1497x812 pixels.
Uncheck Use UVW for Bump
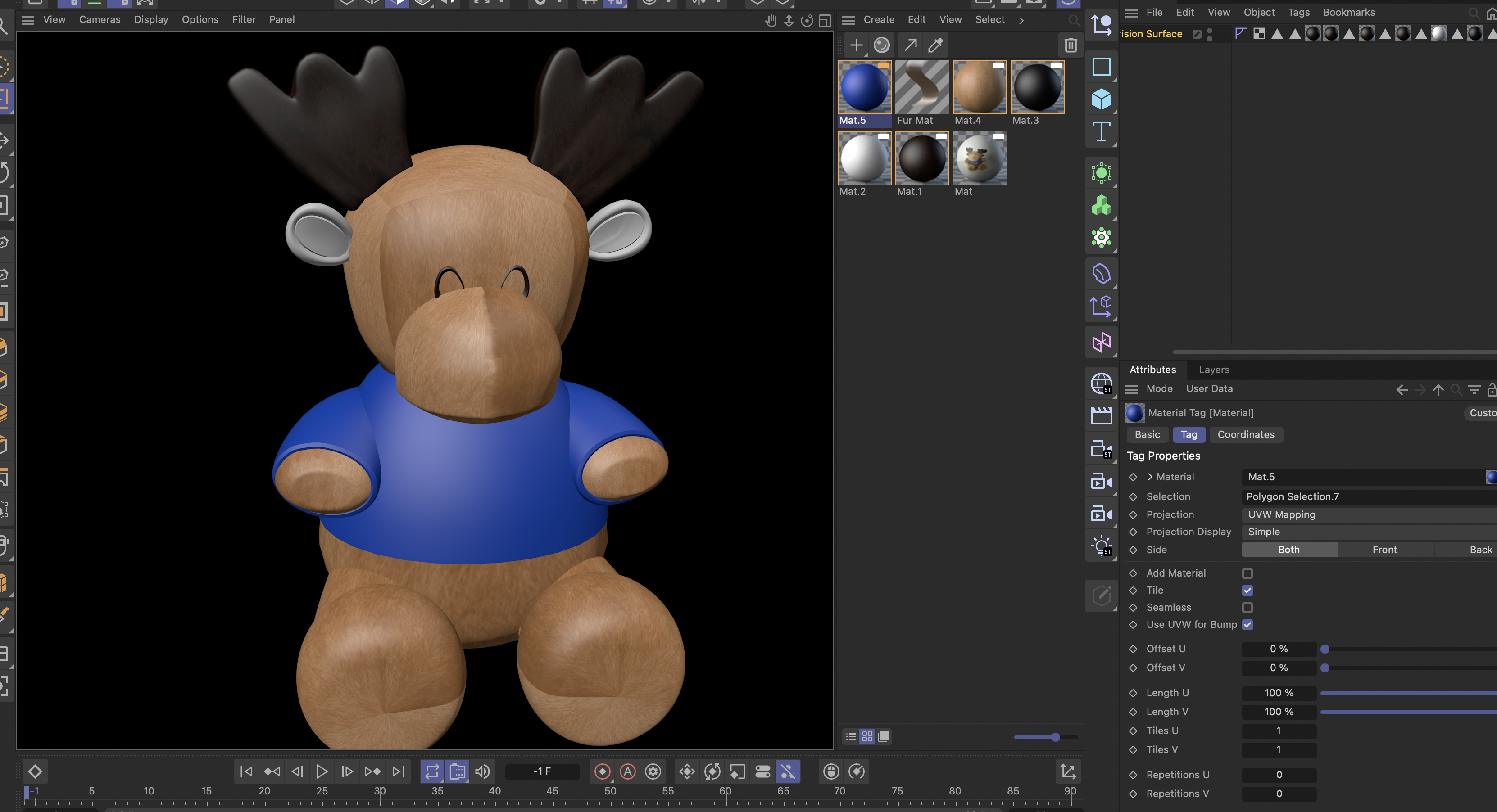tap(1247, 624)
